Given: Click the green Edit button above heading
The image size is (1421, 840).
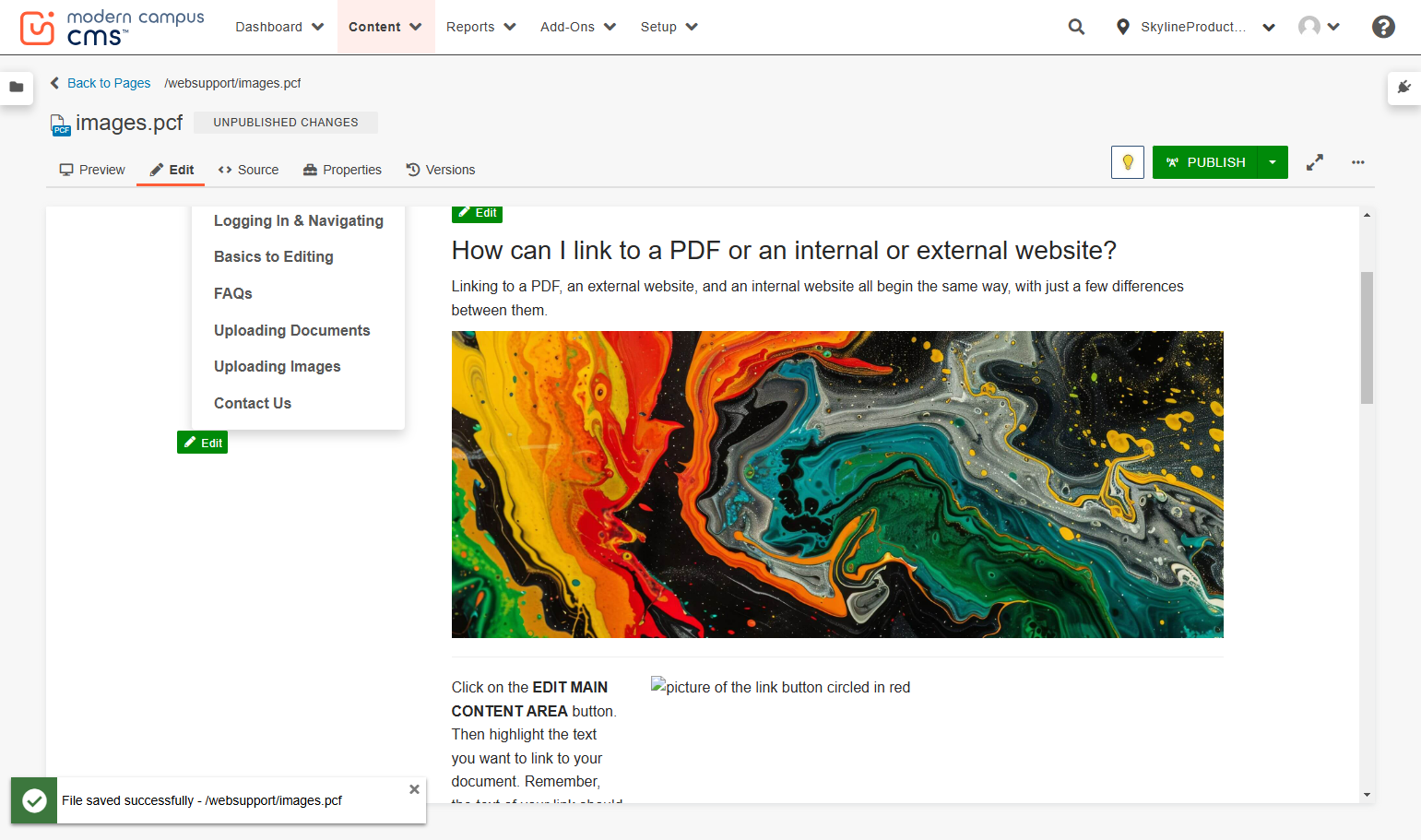Looking at the screenshot, I should (x=477, y=213).
